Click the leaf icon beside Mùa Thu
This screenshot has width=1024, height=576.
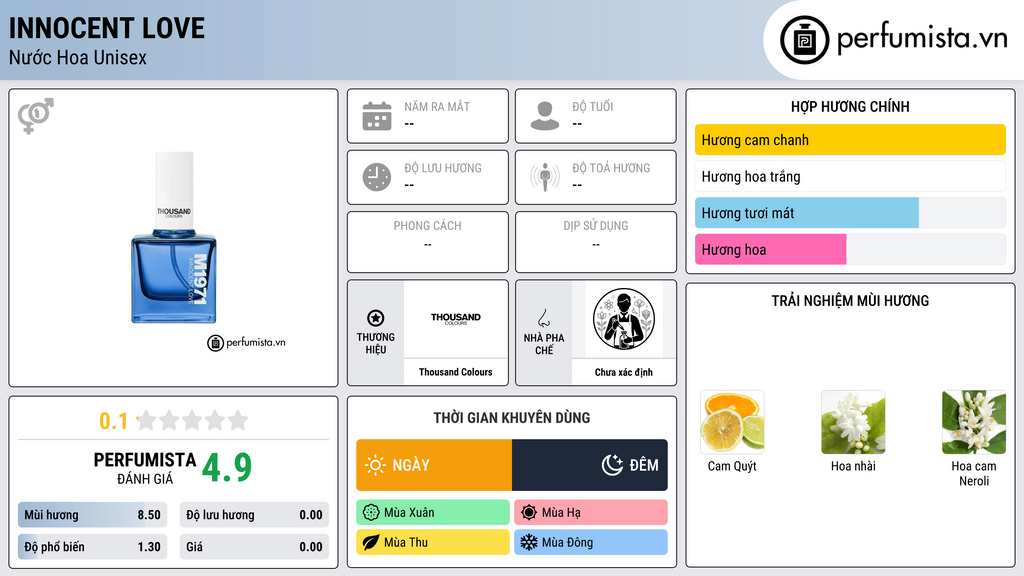(371, 542)
